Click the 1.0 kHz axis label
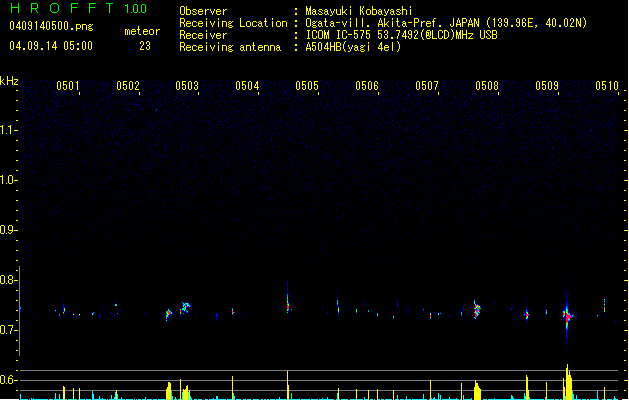This screenshot has width=629, height=400. (8, 180)
